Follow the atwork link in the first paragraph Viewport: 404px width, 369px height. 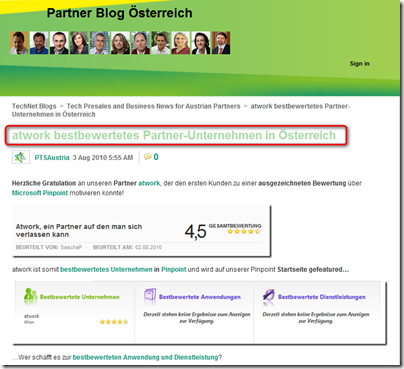[149, 183]
